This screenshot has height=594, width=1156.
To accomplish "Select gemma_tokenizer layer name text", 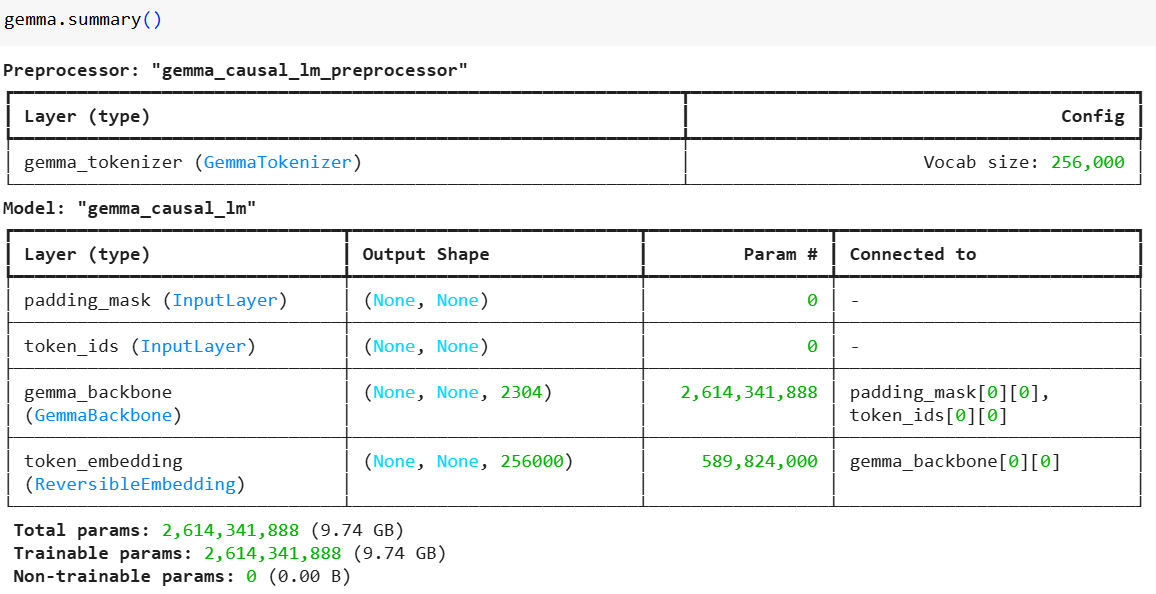I will pyautogui.click(x=103, y=163).
